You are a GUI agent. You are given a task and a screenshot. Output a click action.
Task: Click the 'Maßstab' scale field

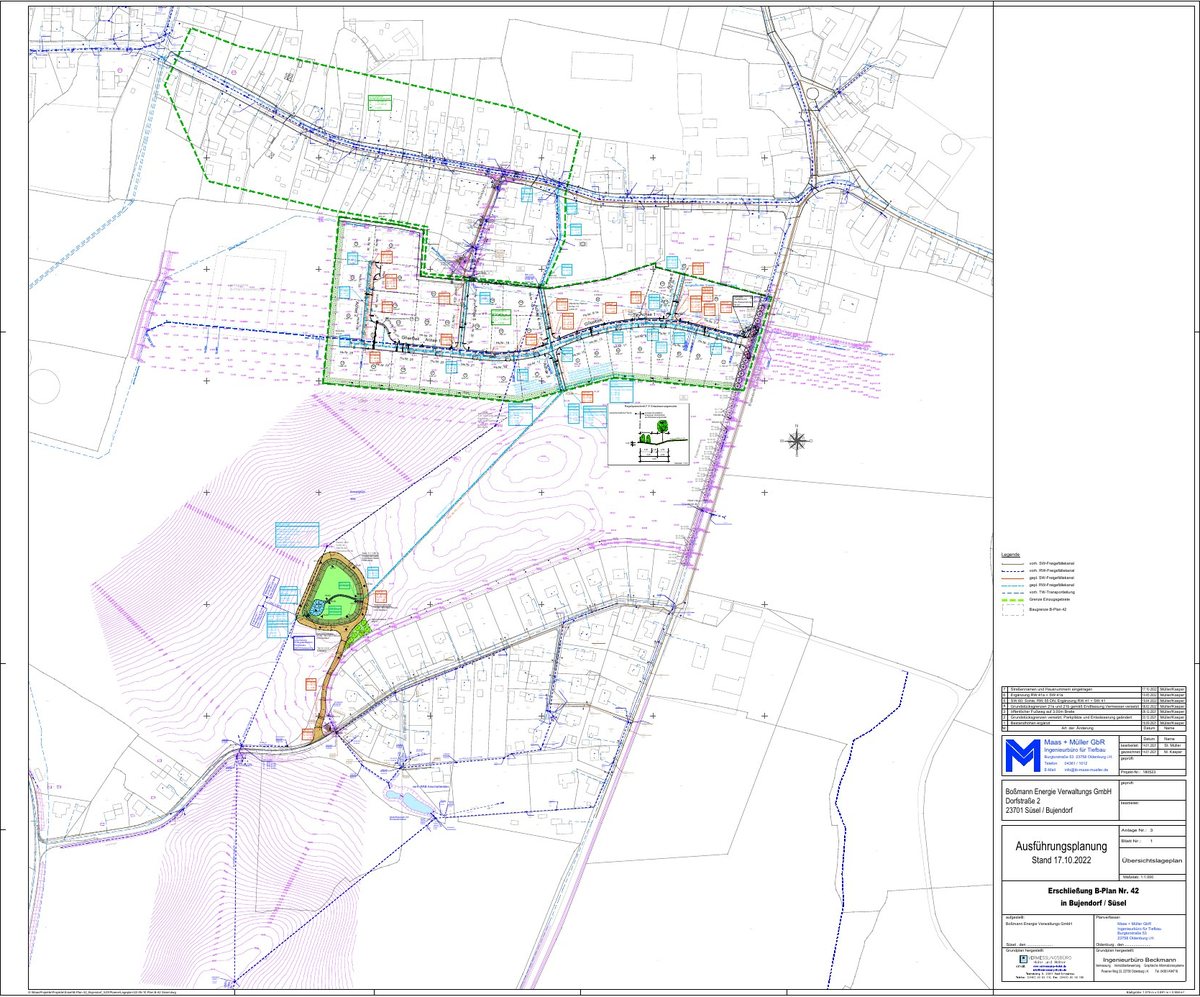pos(1152,877)
